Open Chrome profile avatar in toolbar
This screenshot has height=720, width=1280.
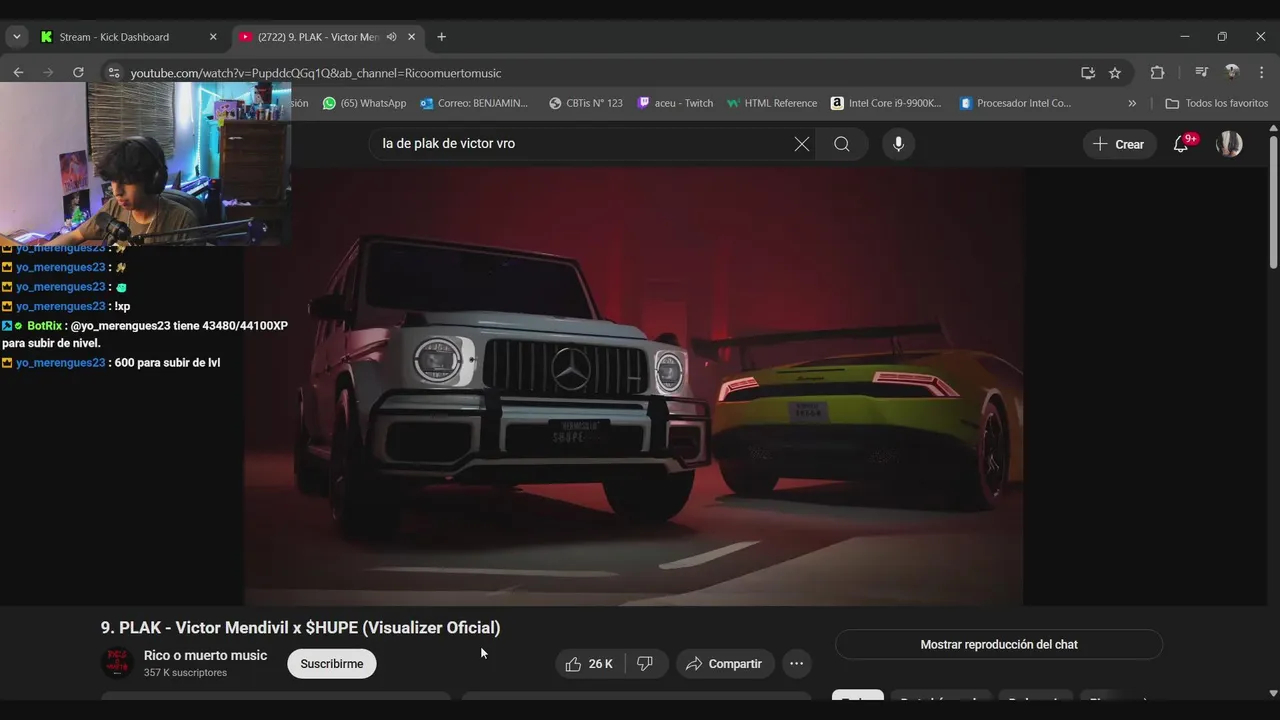(x=1232, y=72)
